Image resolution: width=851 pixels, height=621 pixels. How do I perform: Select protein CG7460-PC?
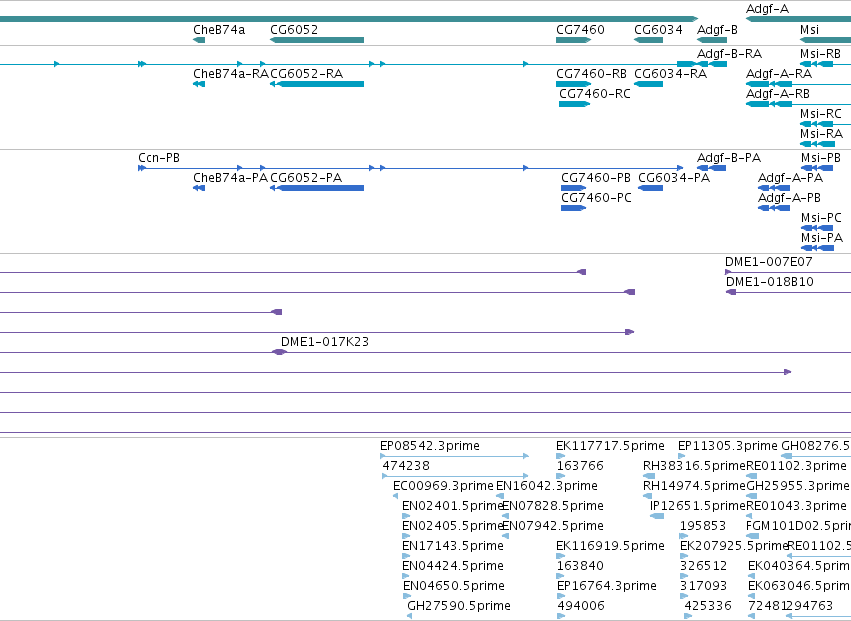click(x=596, y=198)
